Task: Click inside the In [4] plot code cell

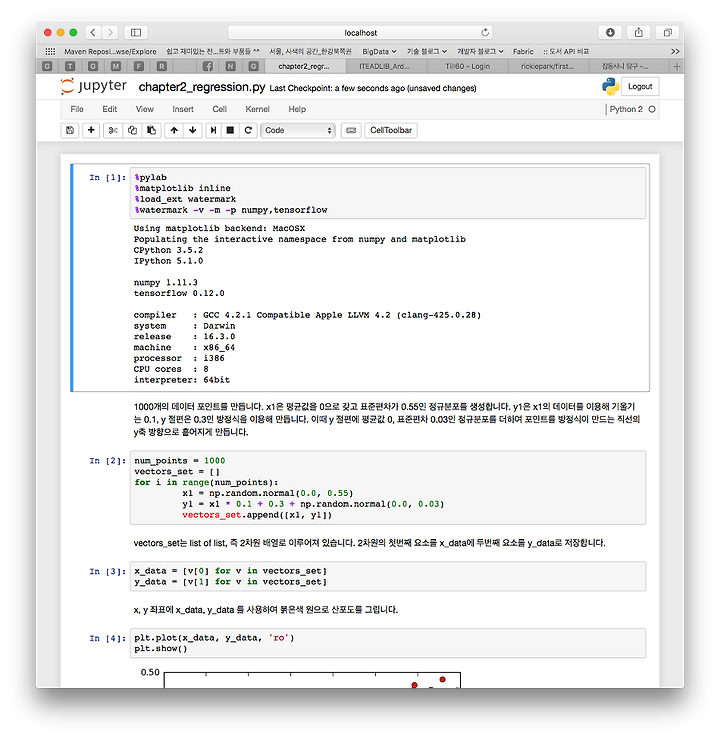Action: tap(387, 643)
